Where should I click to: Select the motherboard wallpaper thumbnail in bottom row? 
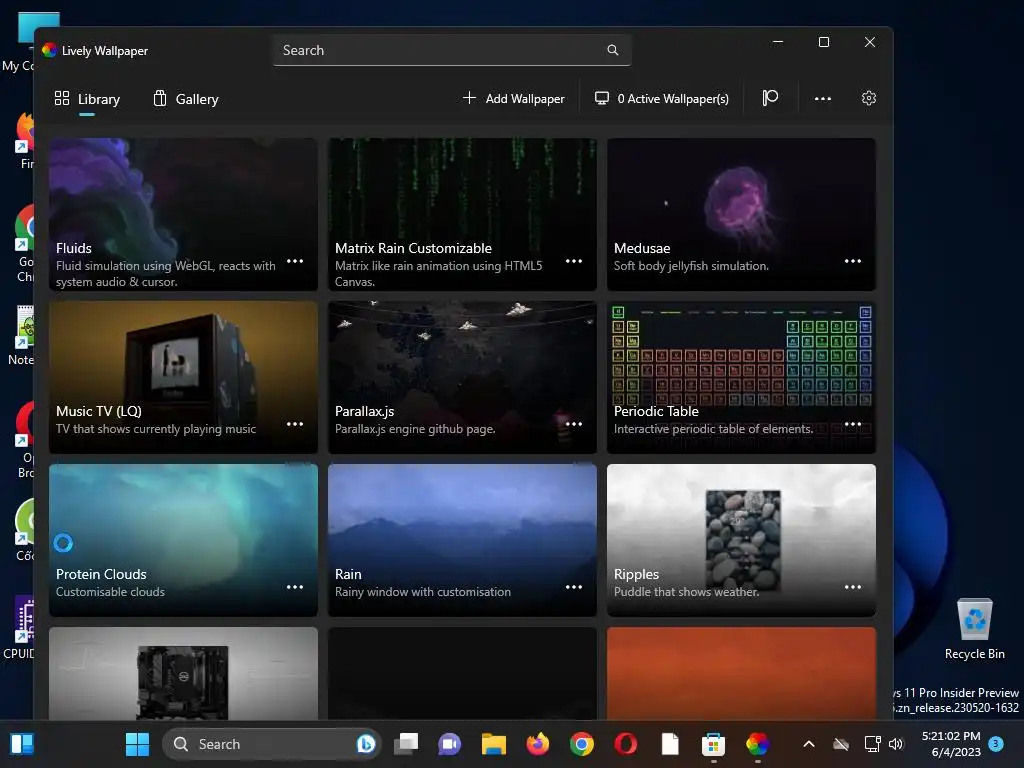point(184,673)
